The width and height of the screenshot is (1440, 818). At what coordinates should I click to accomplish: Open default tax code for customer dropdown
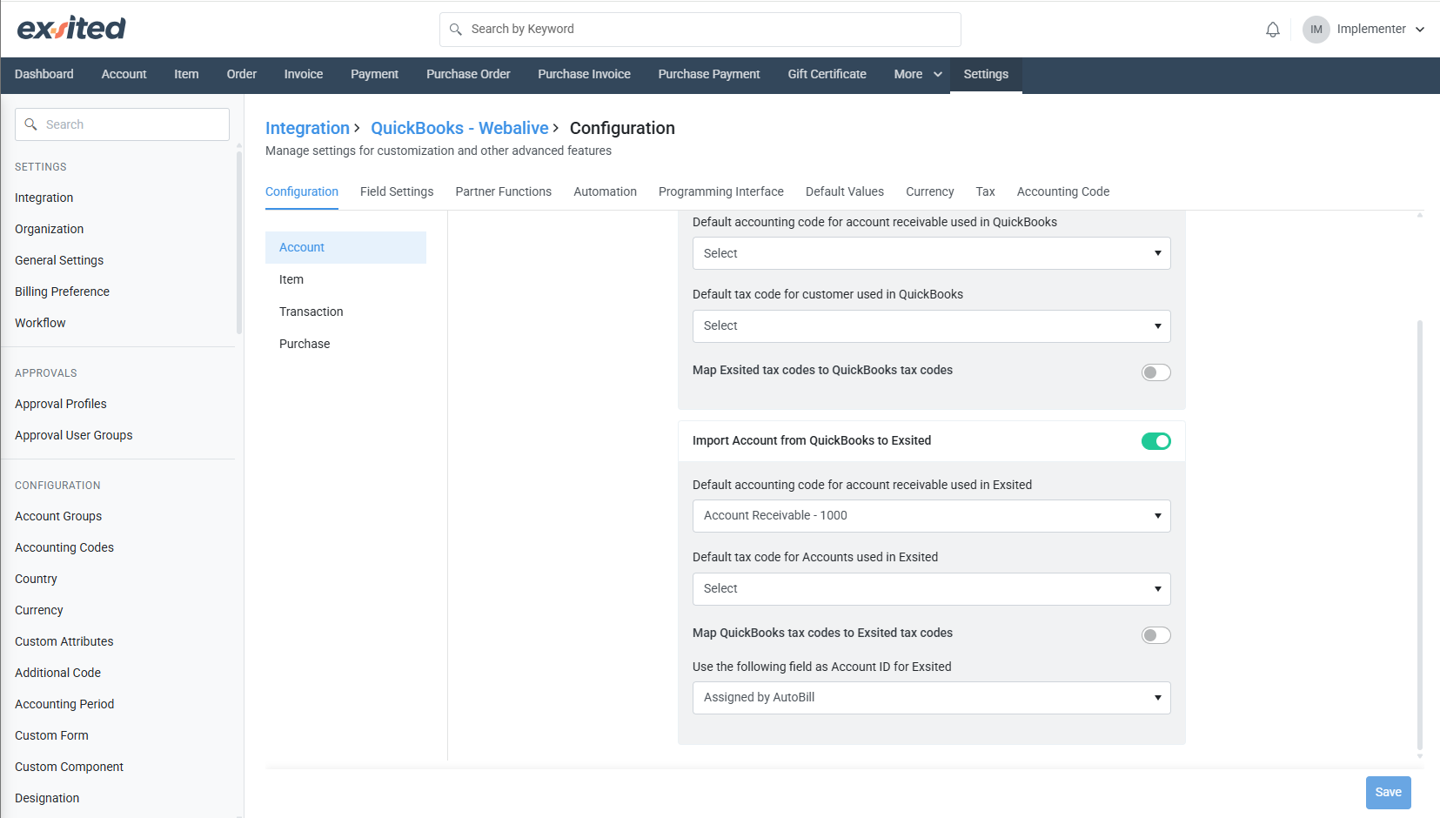(x=931, y=326)
